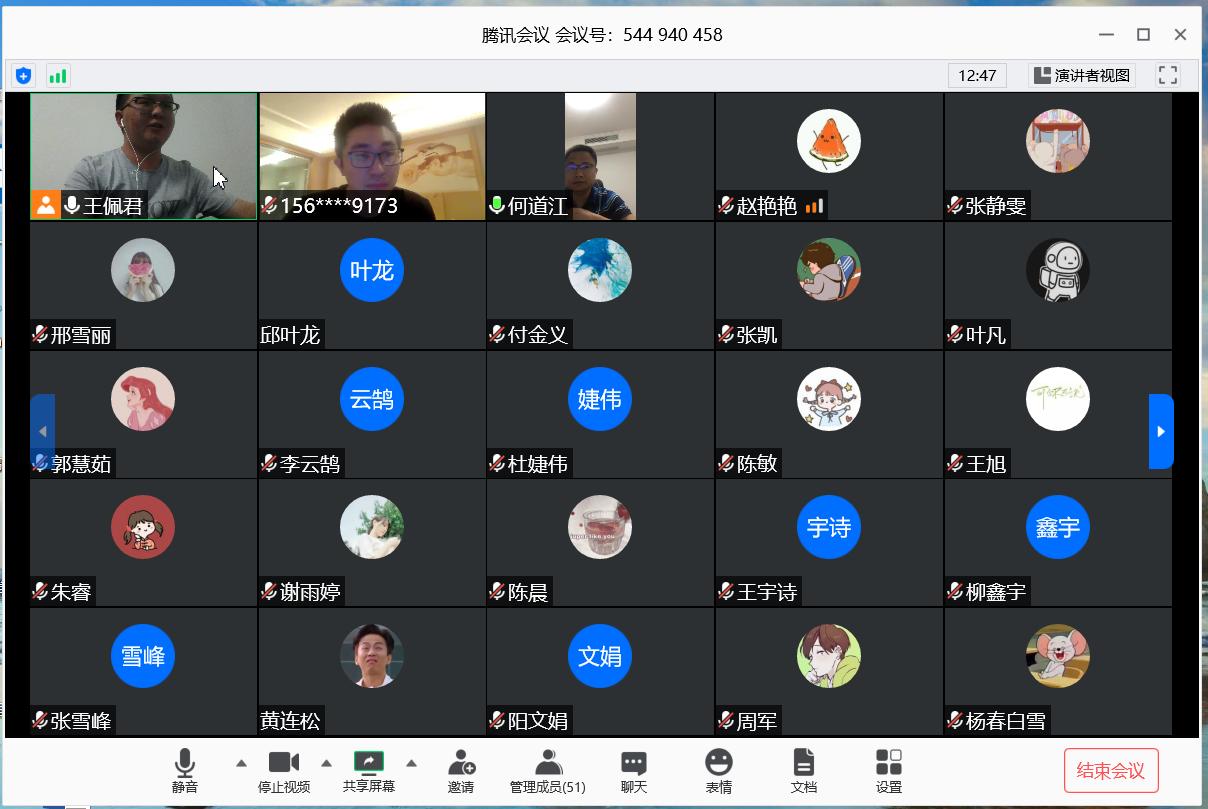Image resolution: width=1208 pixels, height=809 pixels.
Task: Click muted microphone icon beside 王旭
Action: tap(955, 464)
